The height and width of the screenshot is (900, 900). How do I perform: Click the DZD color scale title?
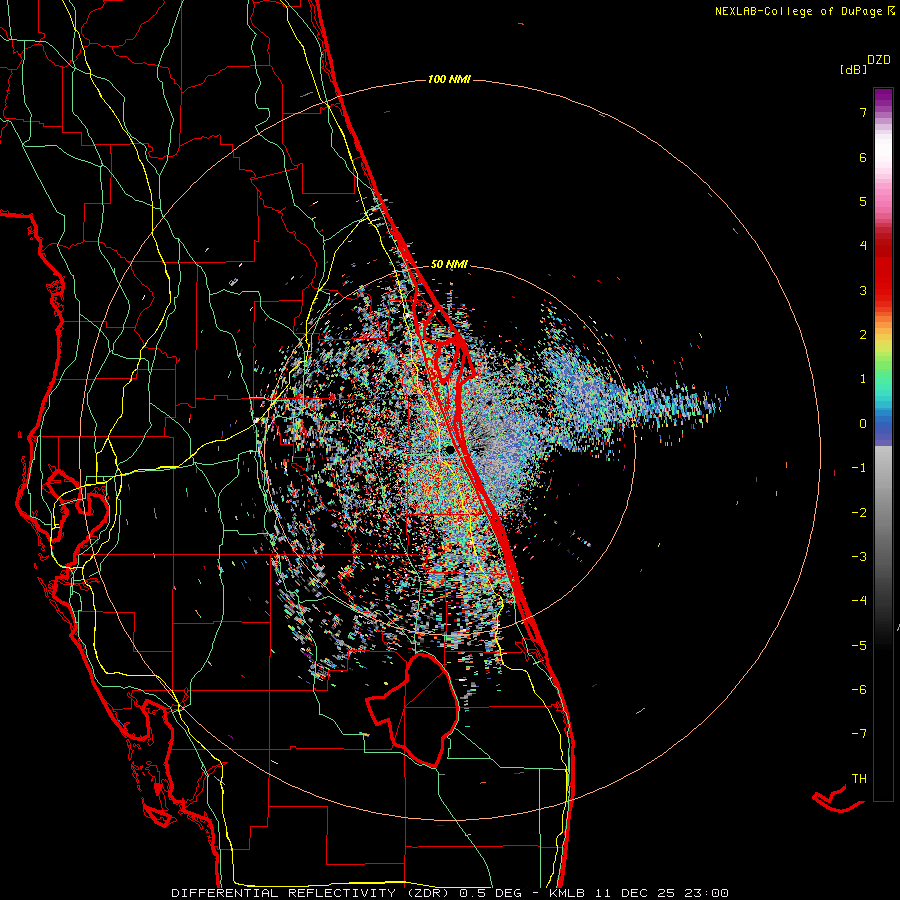point(879,60)
